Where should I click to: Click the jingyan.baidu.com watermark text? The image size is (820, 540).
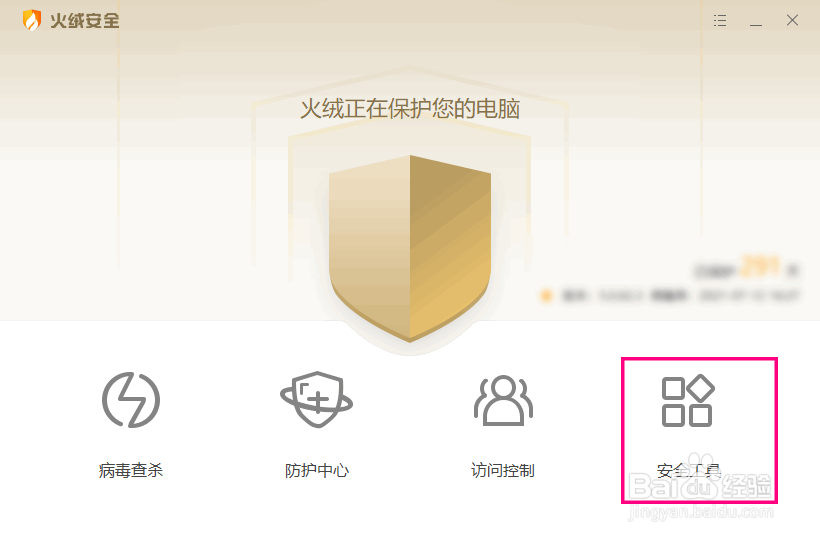point(701,512)
